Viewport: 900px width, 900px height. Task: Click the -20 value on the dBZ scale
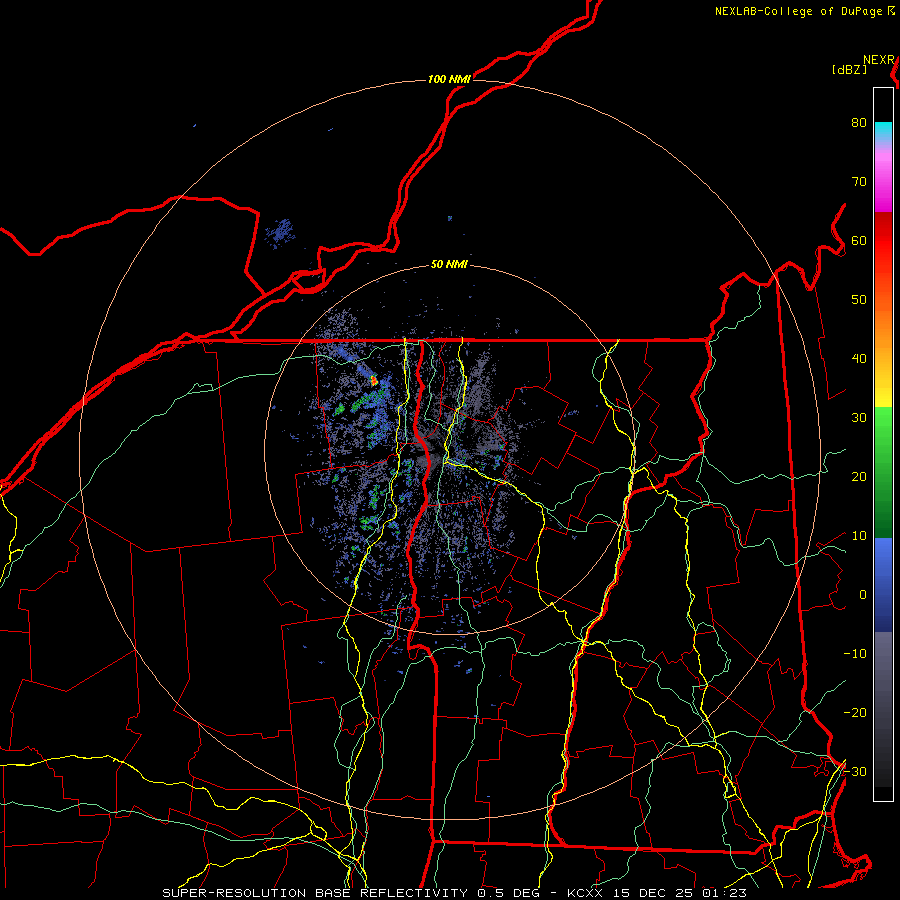point(855,712)
